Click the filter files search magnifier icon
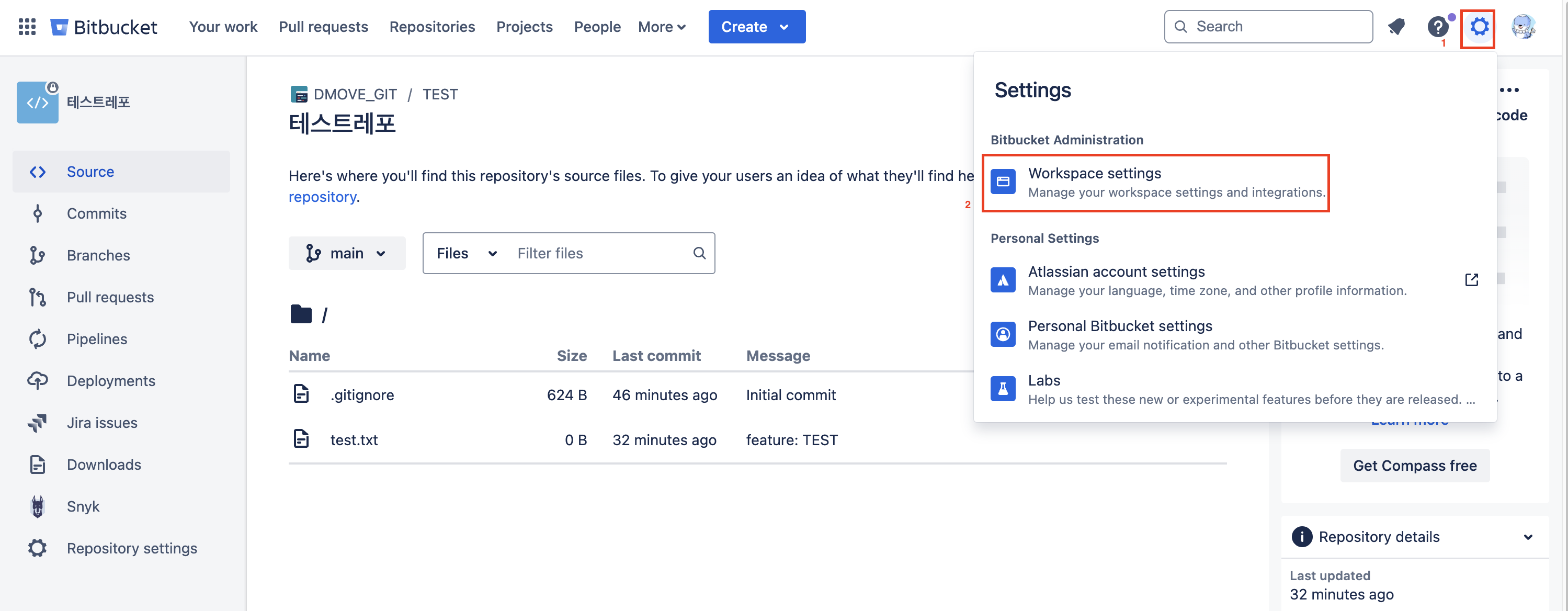This screenshot has height=611, width=1568. pyautogui.click(x=699, y=253)
